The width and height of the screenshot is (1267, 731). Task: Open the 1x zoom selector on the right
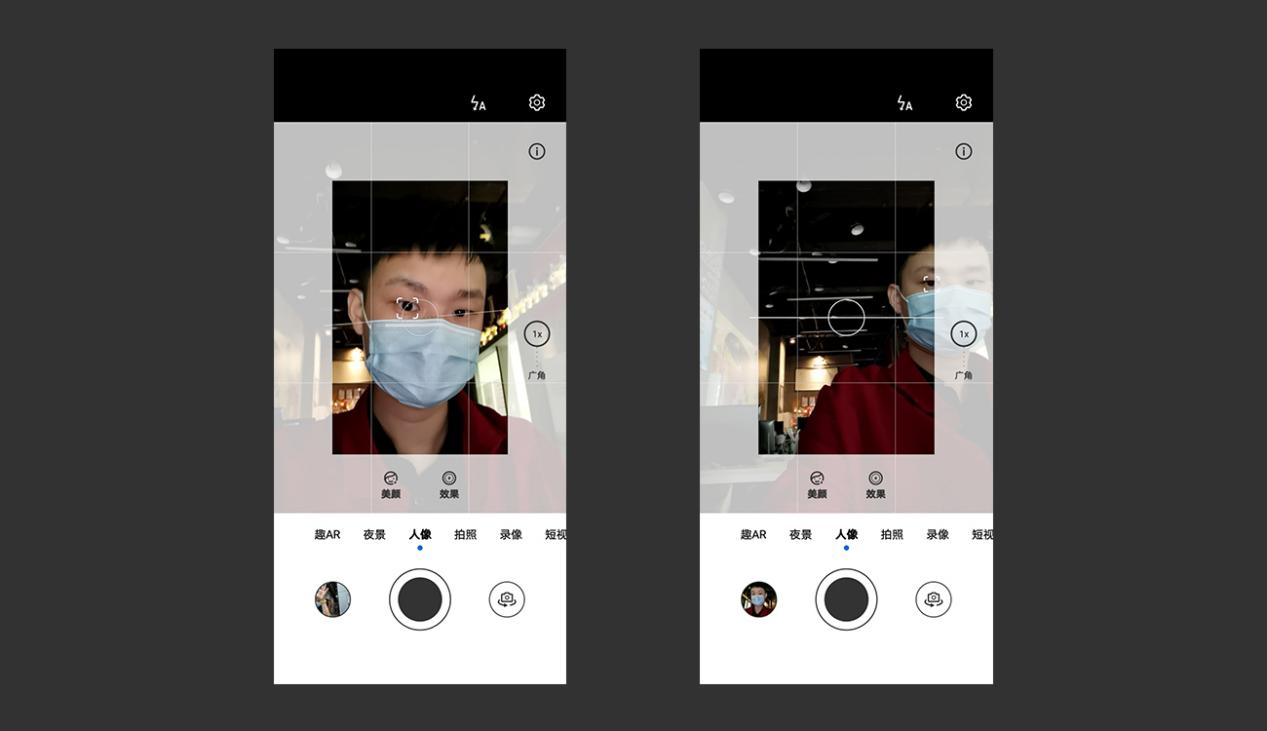[962, 333]
